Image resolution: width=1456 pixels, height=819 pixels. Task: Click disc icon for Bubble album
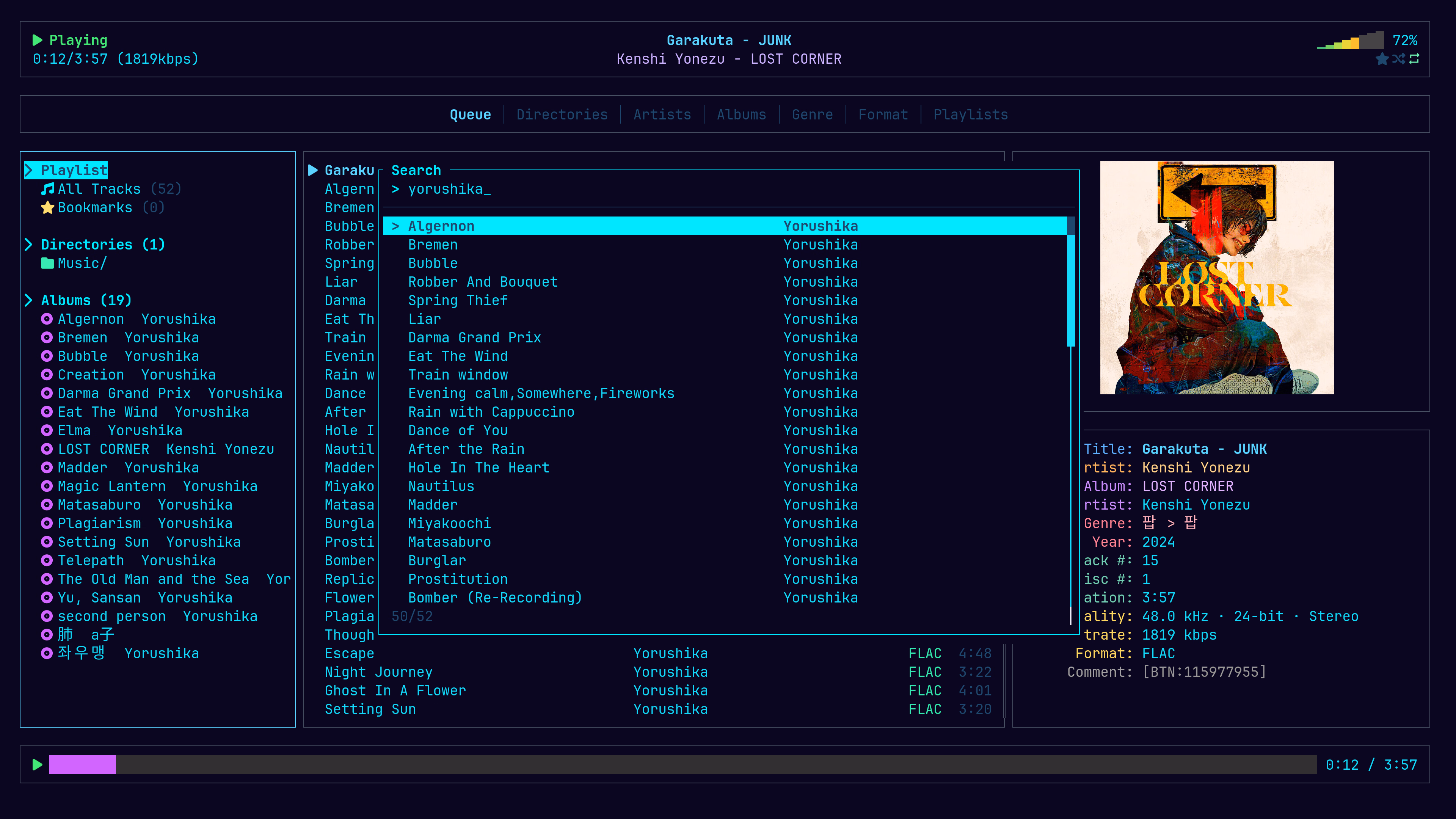pos(47,356)
